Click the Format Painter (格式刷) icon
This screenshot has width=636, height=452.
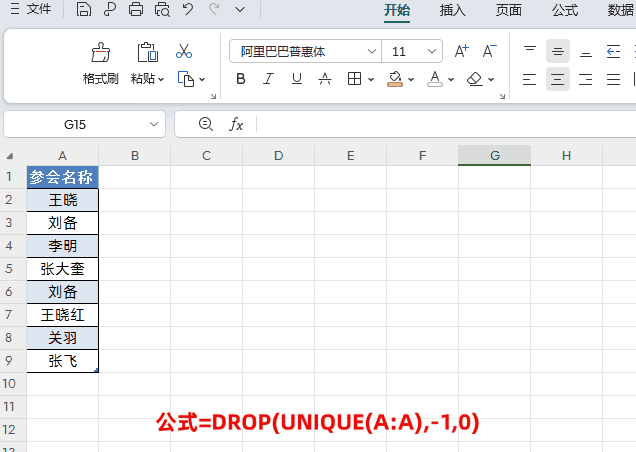pyautogui.click(x=100, y=53)
